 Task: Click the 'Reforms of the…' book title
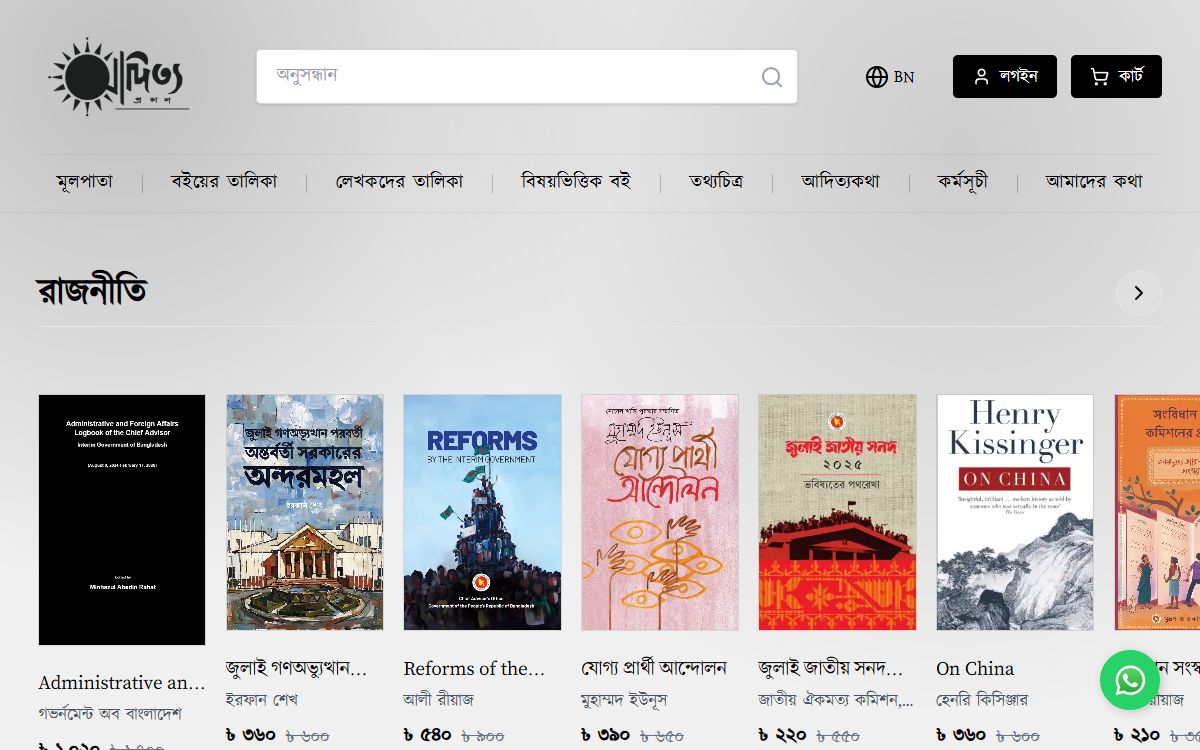tap(474, 668)
